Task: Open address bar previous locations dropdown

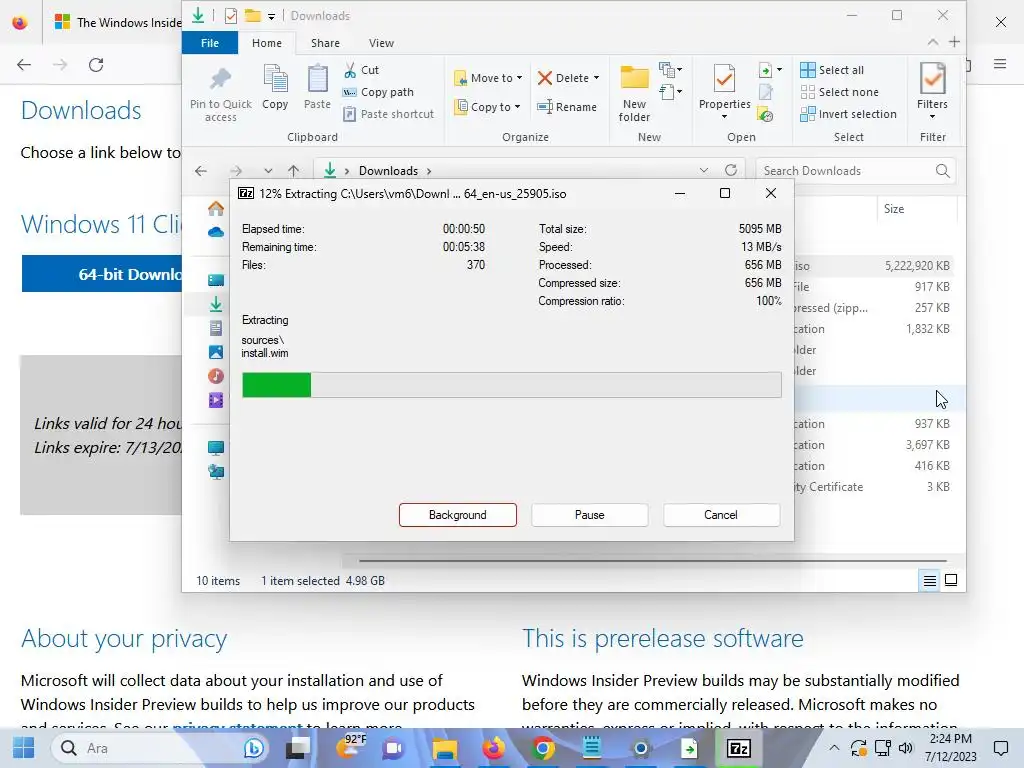Action: pyautogui.click(x=703, y=170)
